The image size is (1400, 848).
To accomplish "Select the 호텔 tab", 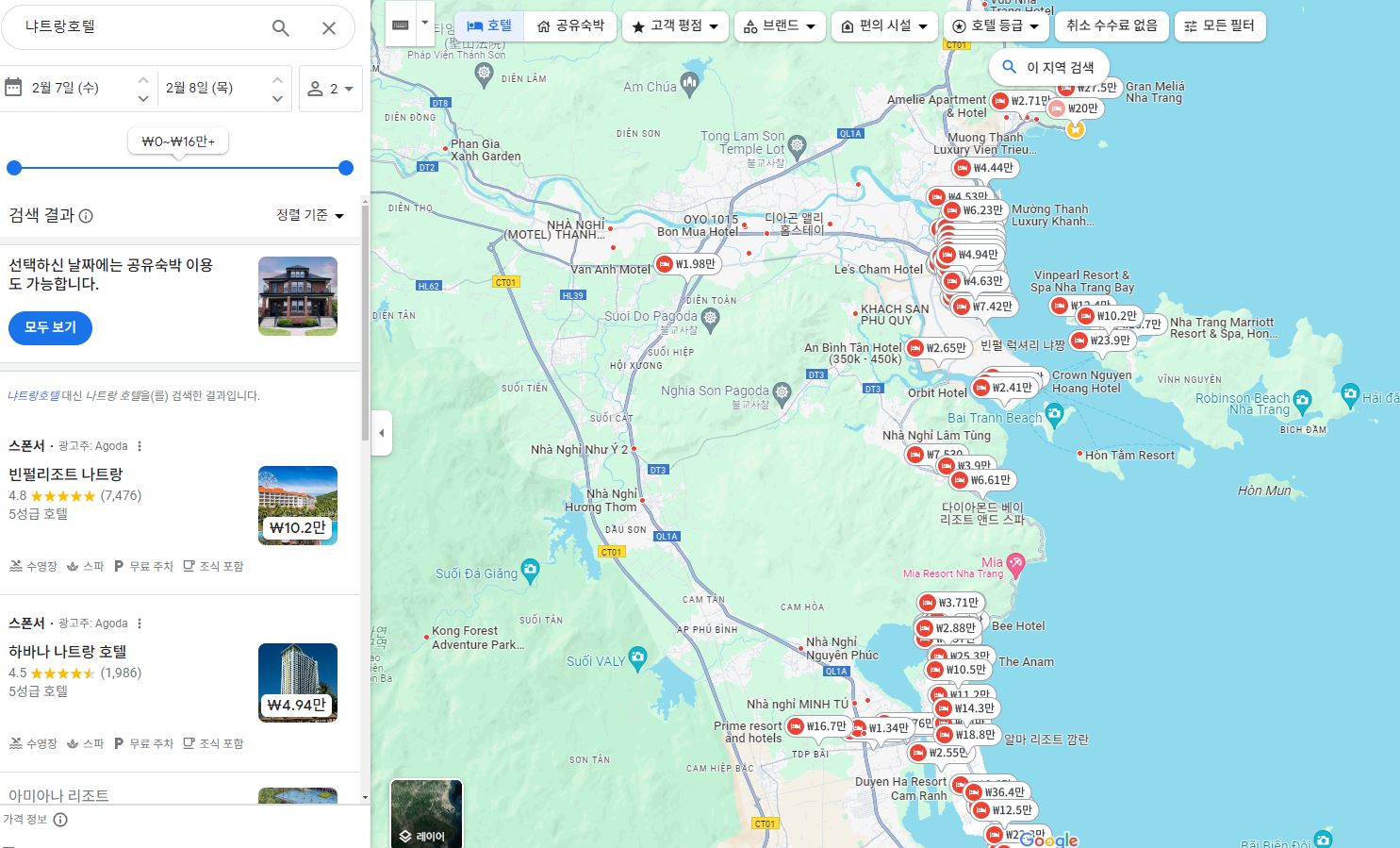I will pyautogui.click(x=489, y=25).
